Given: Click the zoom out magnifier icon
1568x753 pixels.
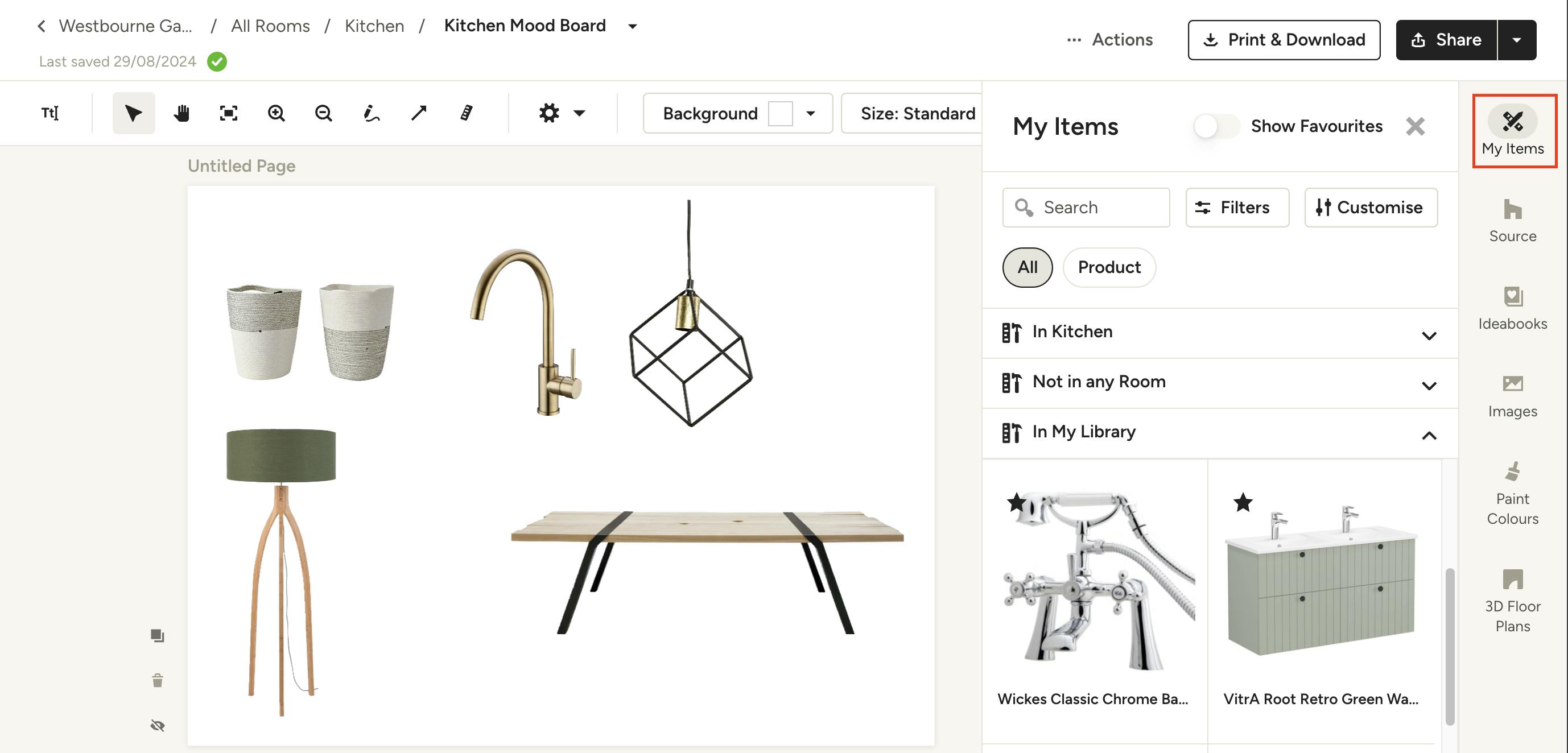Looking at the screenshot, I should 324,113.
